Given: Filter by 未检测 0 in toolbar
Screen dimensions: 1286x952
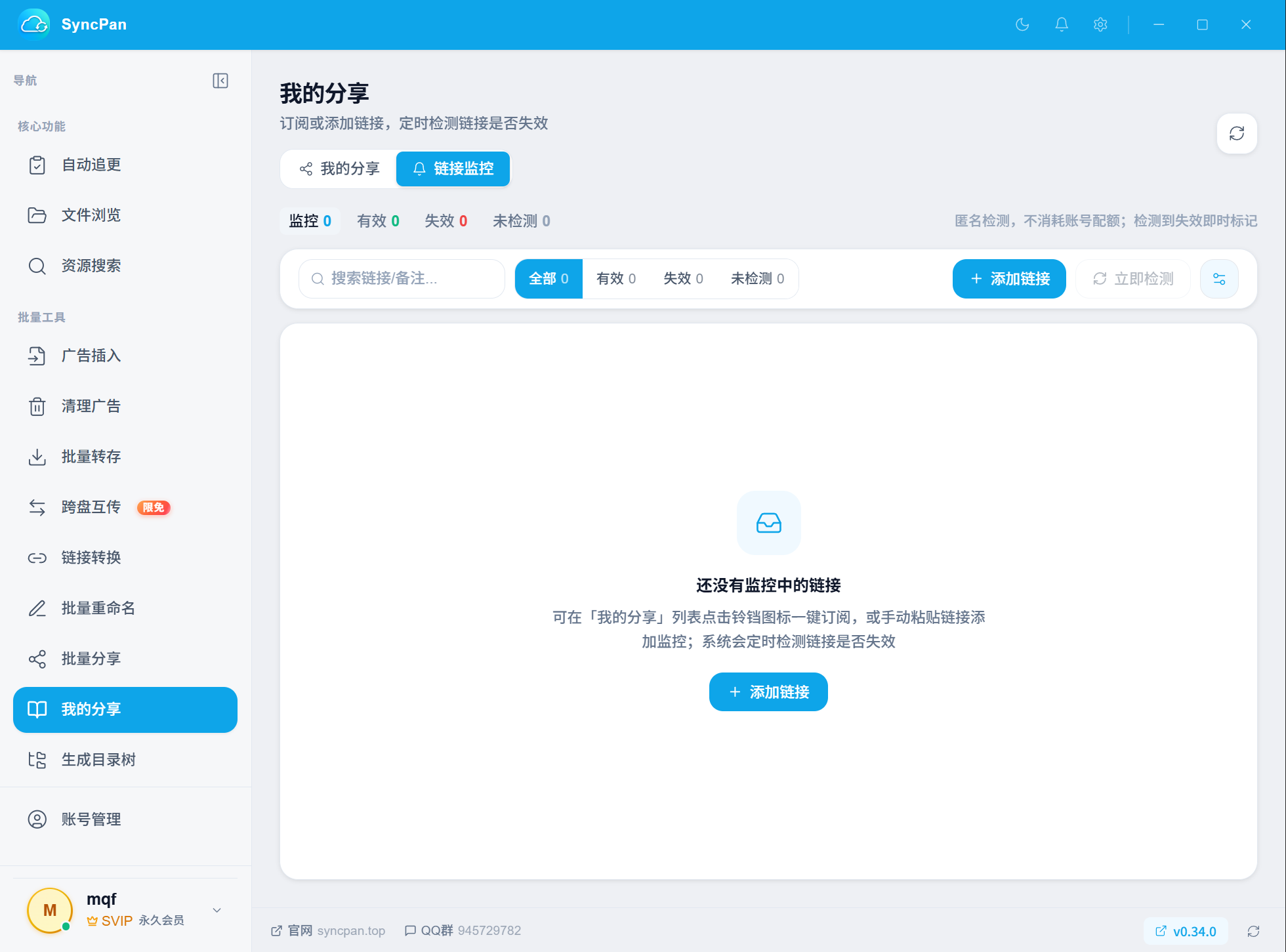Looking at the screenshot, I should point(757,279).
